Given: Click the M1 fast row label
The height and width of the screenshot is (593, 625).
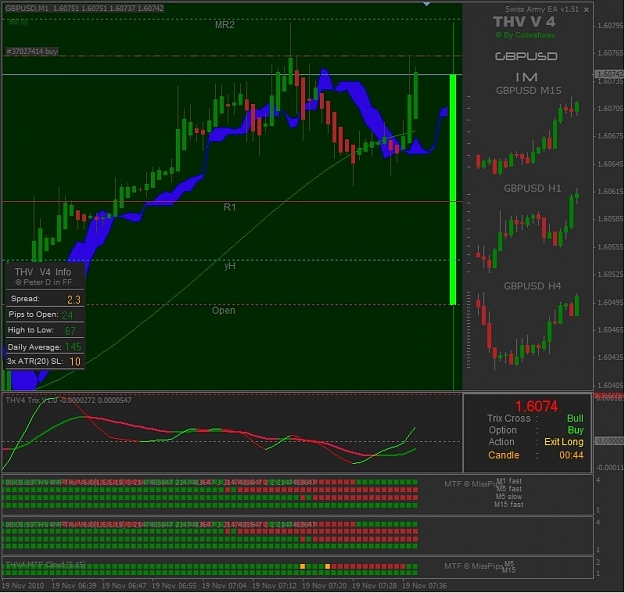Looking at the screenshot, I should [509, 481].
